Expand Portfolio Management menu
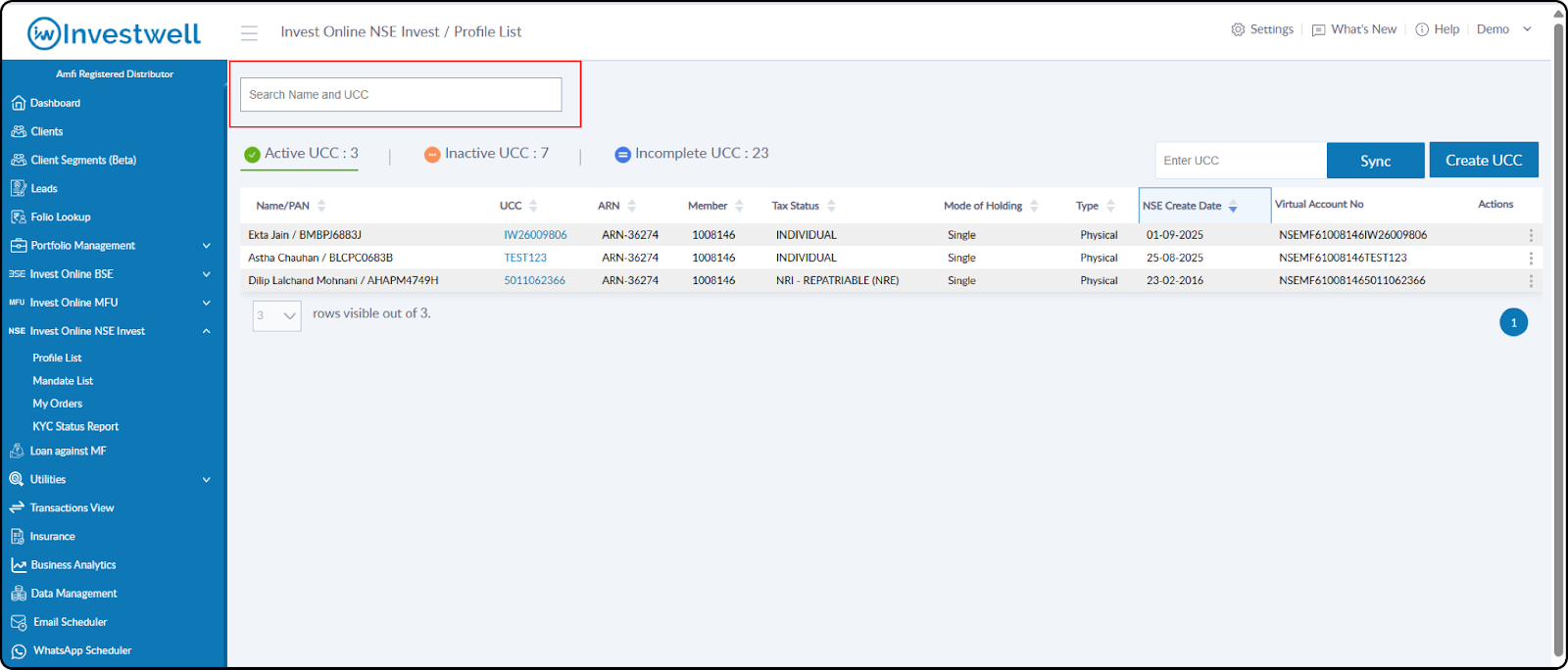 (111, 246)
